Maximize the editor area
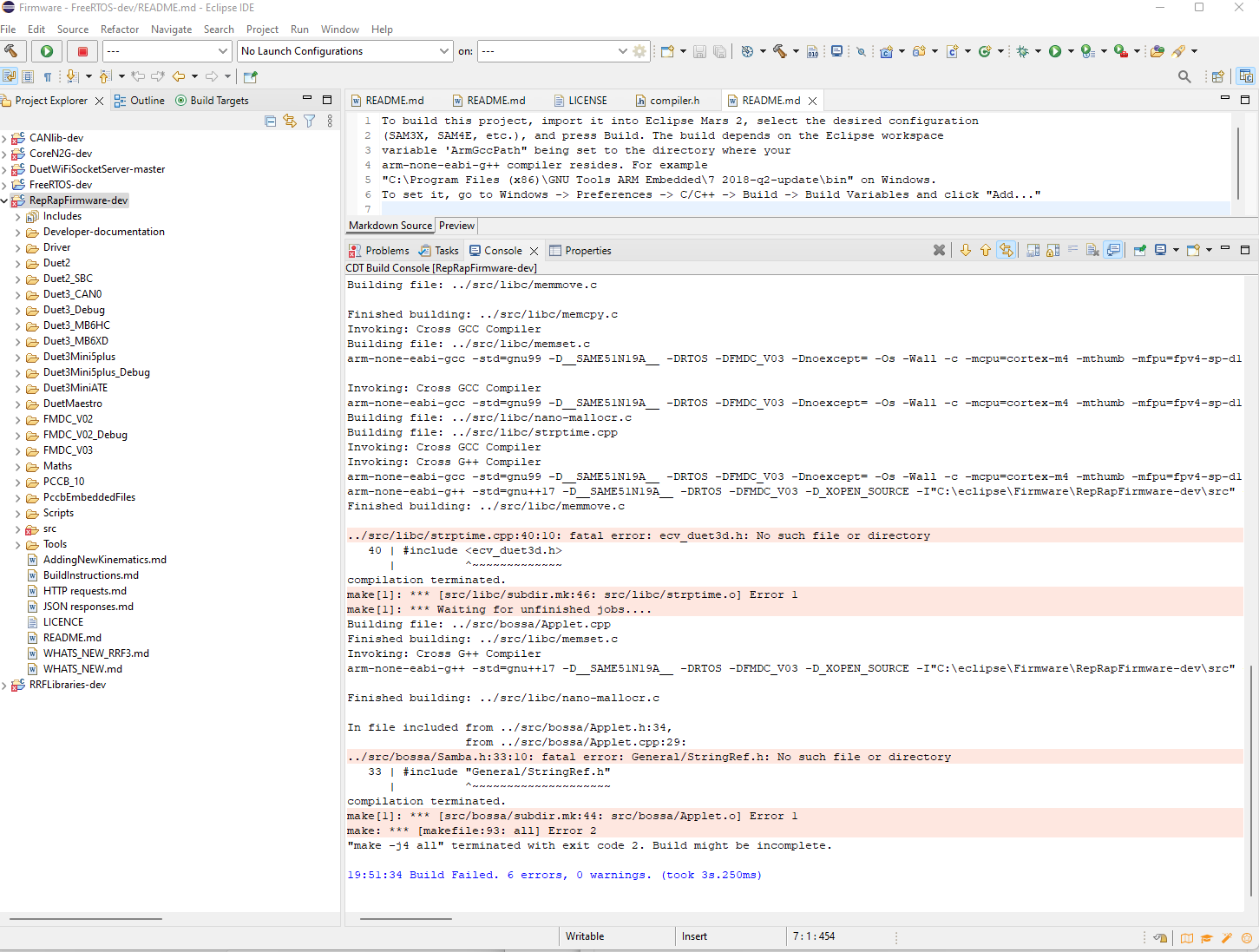The width and height of the screenshot is (1259, 952). click(1244, 99)
